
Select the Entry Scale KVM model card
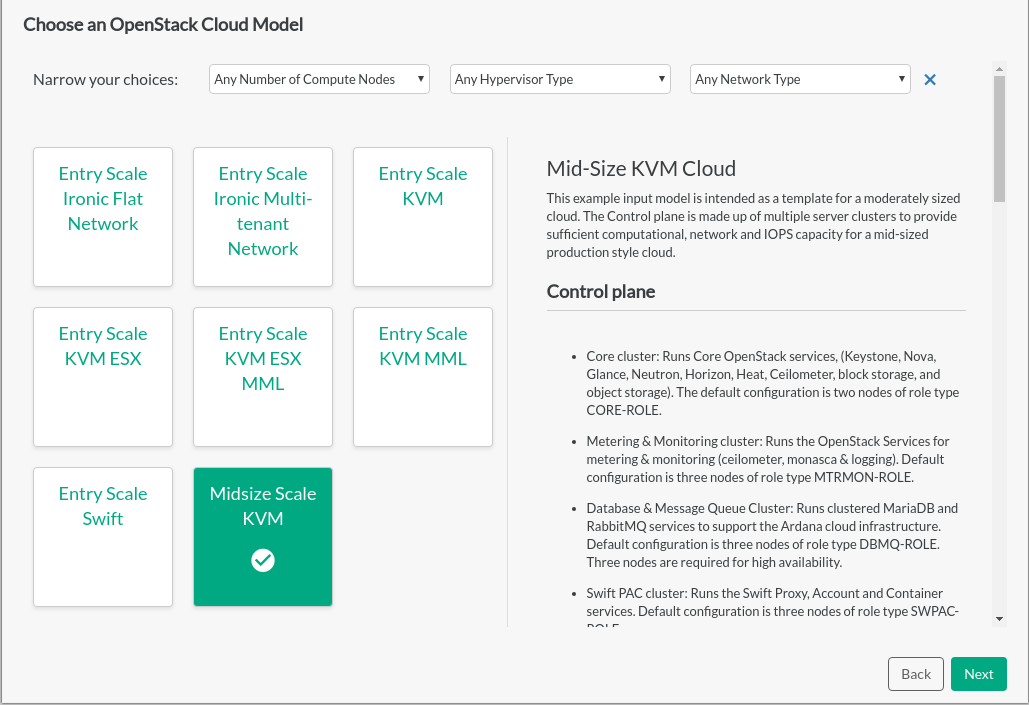423,216
